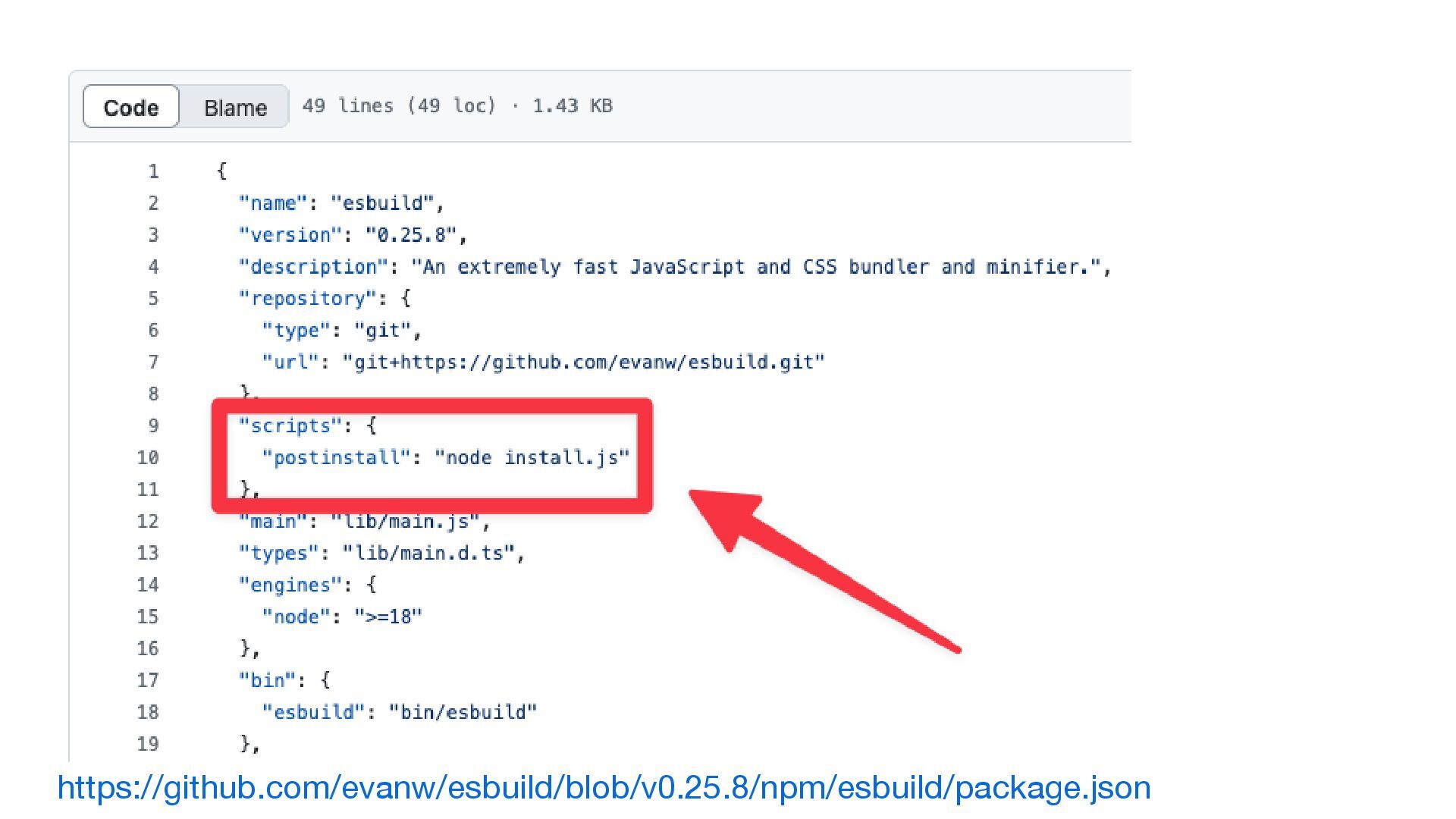Click the "bin/esbuild" path value
Image resolution: width=1456 pixels, height=819 pixels.
pyautogui.click(x=463, y=712)
